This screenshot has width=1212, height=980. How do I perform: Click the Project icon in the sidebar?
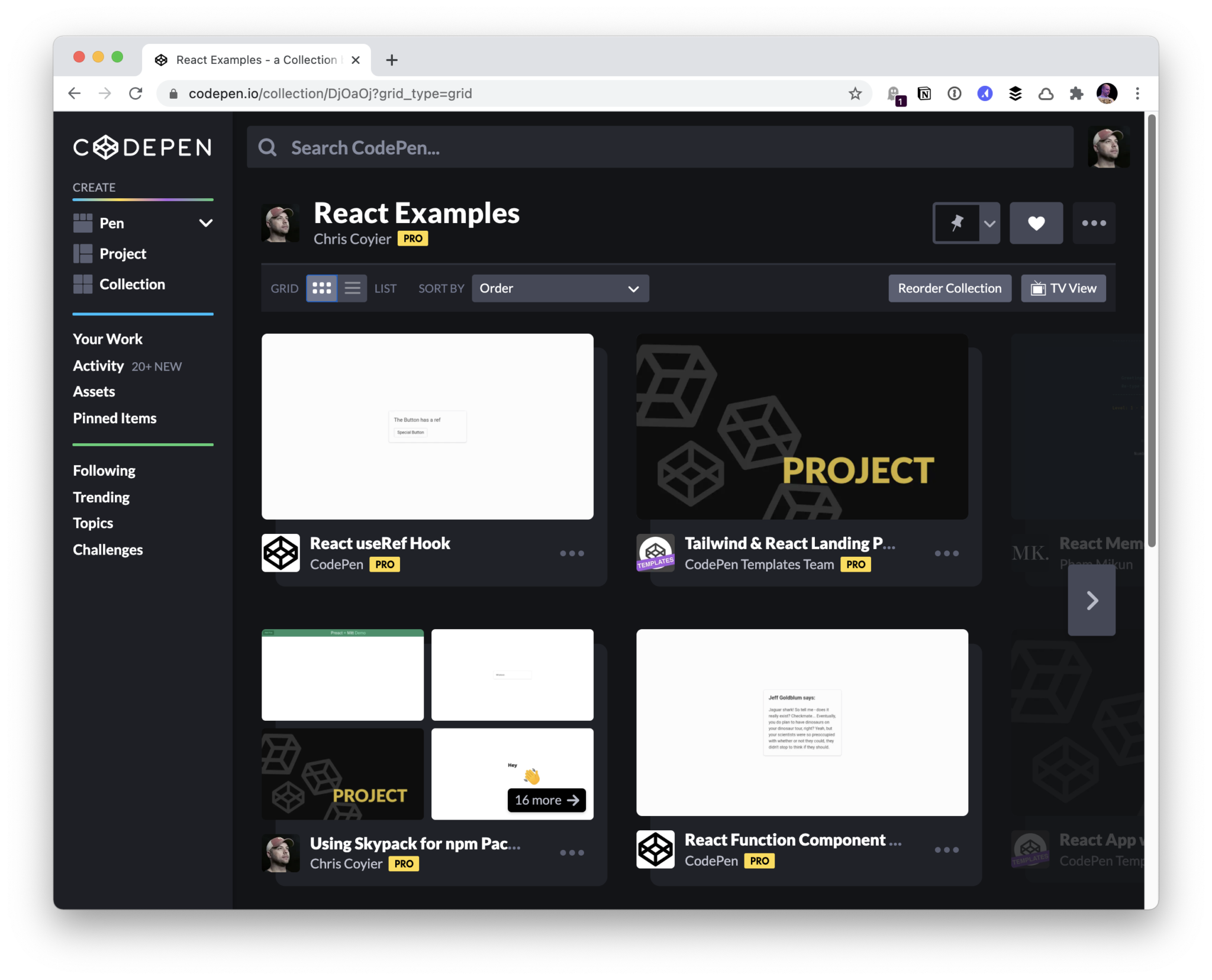click(x=83, y=253)
